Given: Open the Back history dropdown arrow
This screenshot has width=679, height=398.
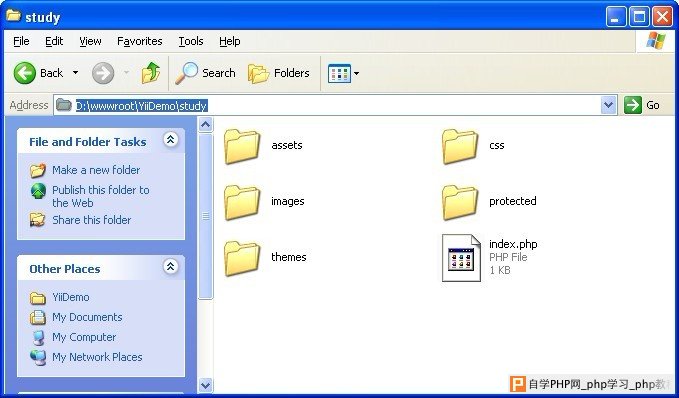Looking at the screenshot, I should (75, 73).
